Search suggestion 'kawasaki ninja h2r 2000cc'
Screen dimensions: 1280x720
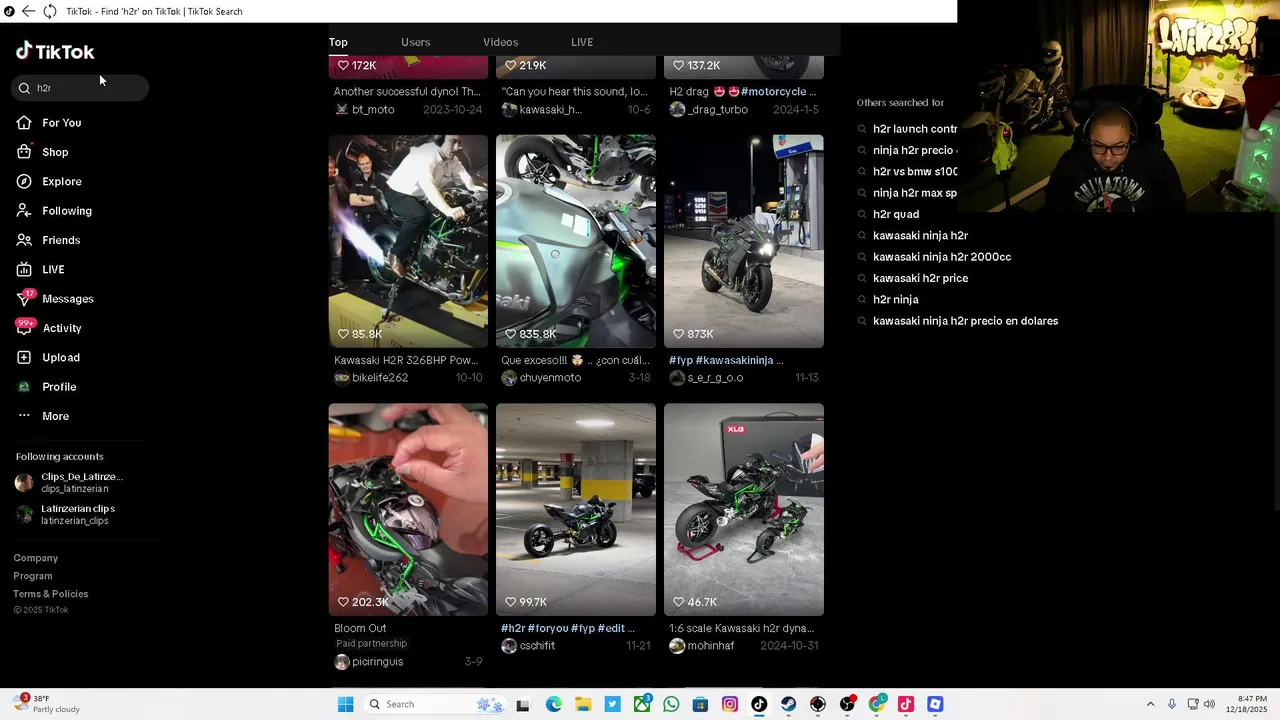[942, 257]
